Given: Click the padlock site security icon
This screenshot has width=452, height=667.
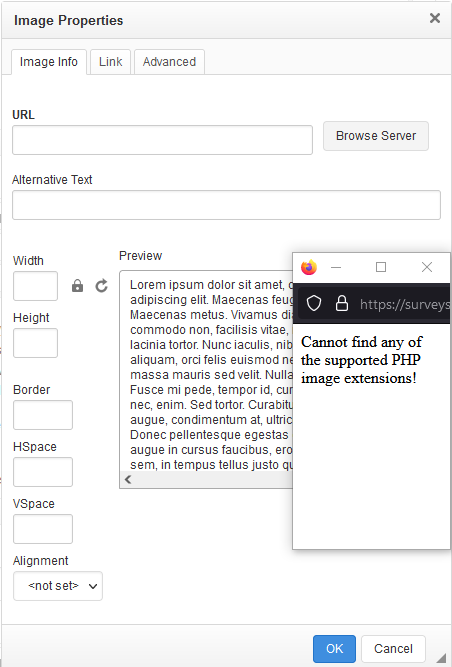Looking at the screenshot, I should 342,304.
